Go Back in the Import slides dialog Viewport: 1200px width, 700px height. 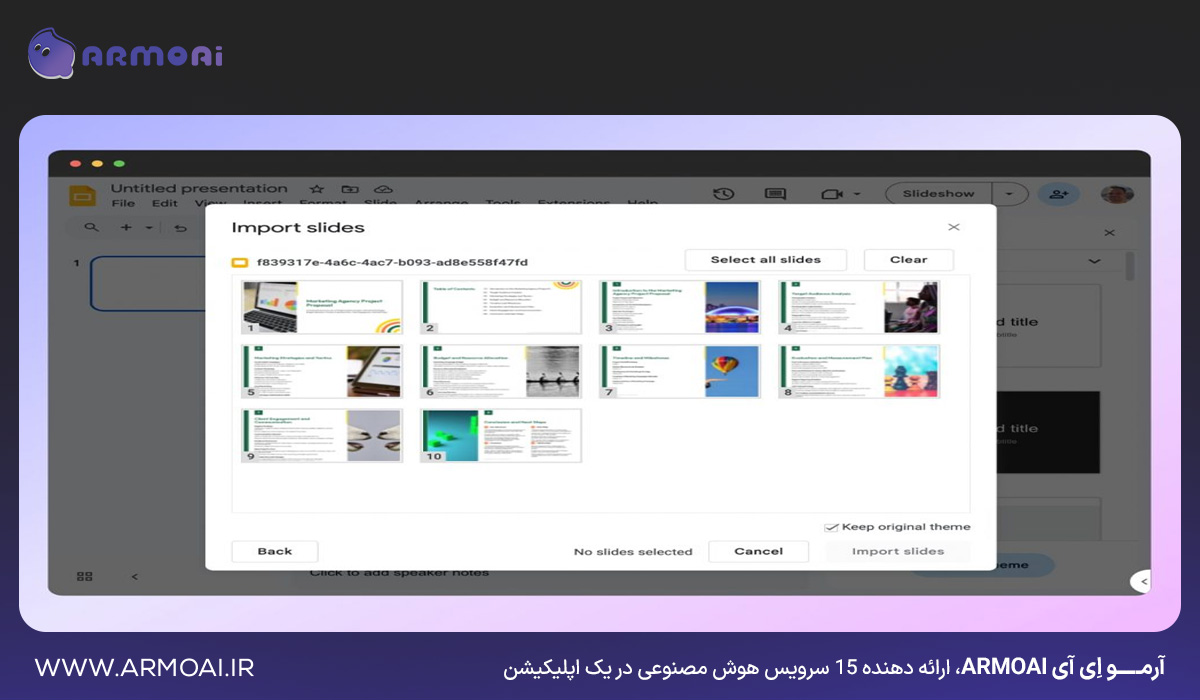tap(274, 550)
